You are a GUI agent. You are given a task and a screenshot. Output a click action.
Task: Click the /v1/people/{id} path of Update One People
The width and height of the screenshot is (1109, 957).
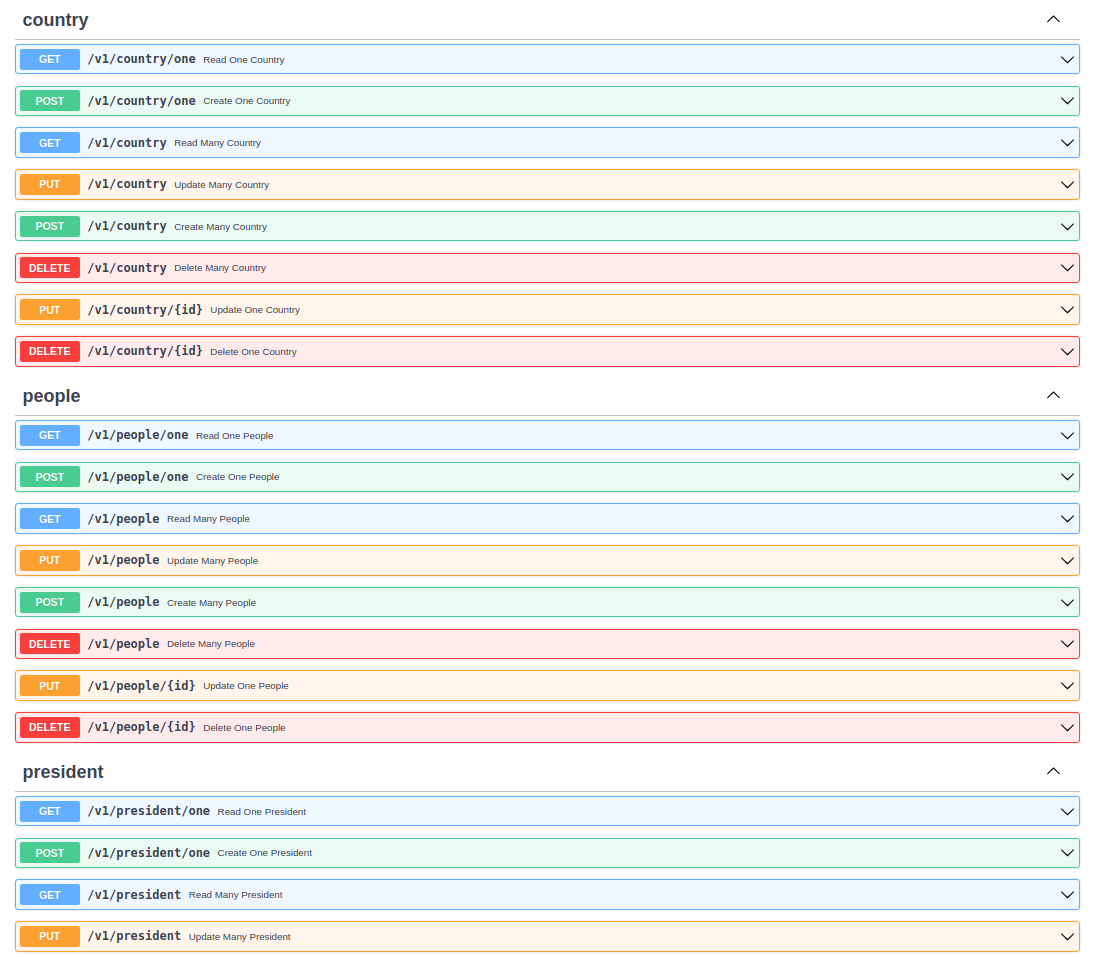pos(141,686)
